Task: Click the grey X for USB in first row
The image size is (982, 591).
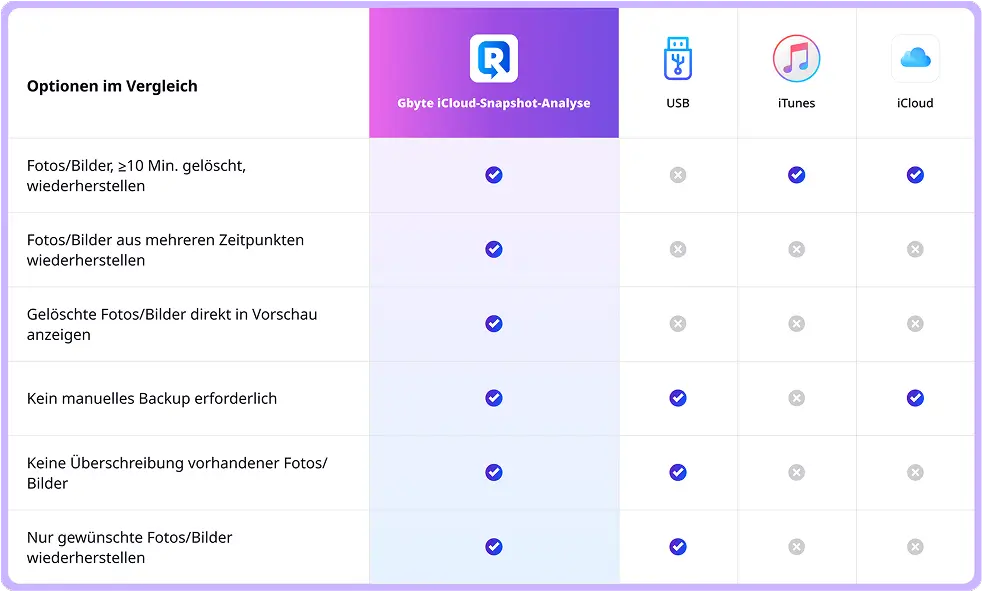Action: 678,175
